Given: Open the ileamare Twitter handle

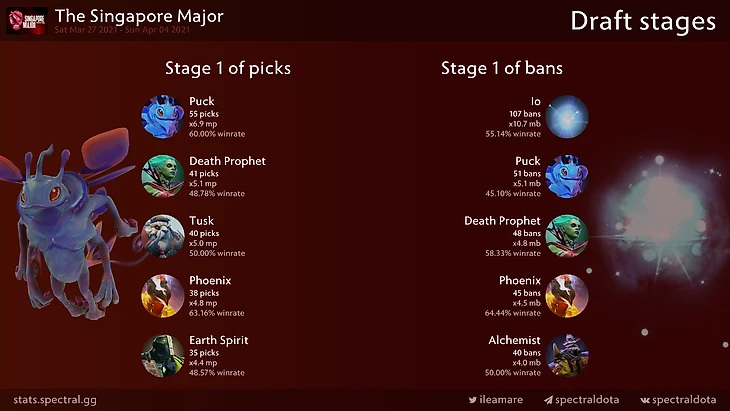Looking at the screenshot, I should click(498, 400).
